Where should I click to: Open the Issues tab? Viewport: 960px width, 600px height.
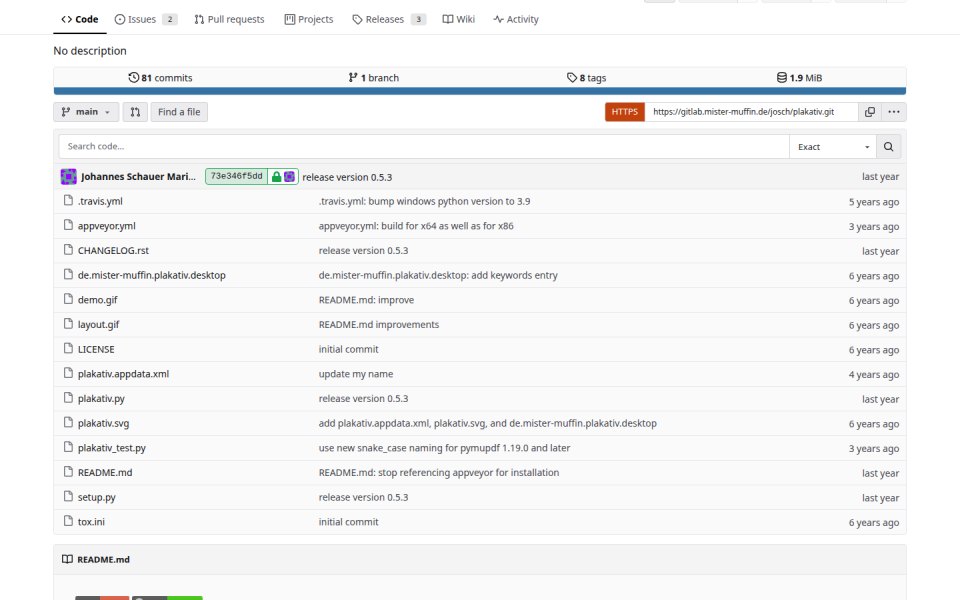[146, 20]
